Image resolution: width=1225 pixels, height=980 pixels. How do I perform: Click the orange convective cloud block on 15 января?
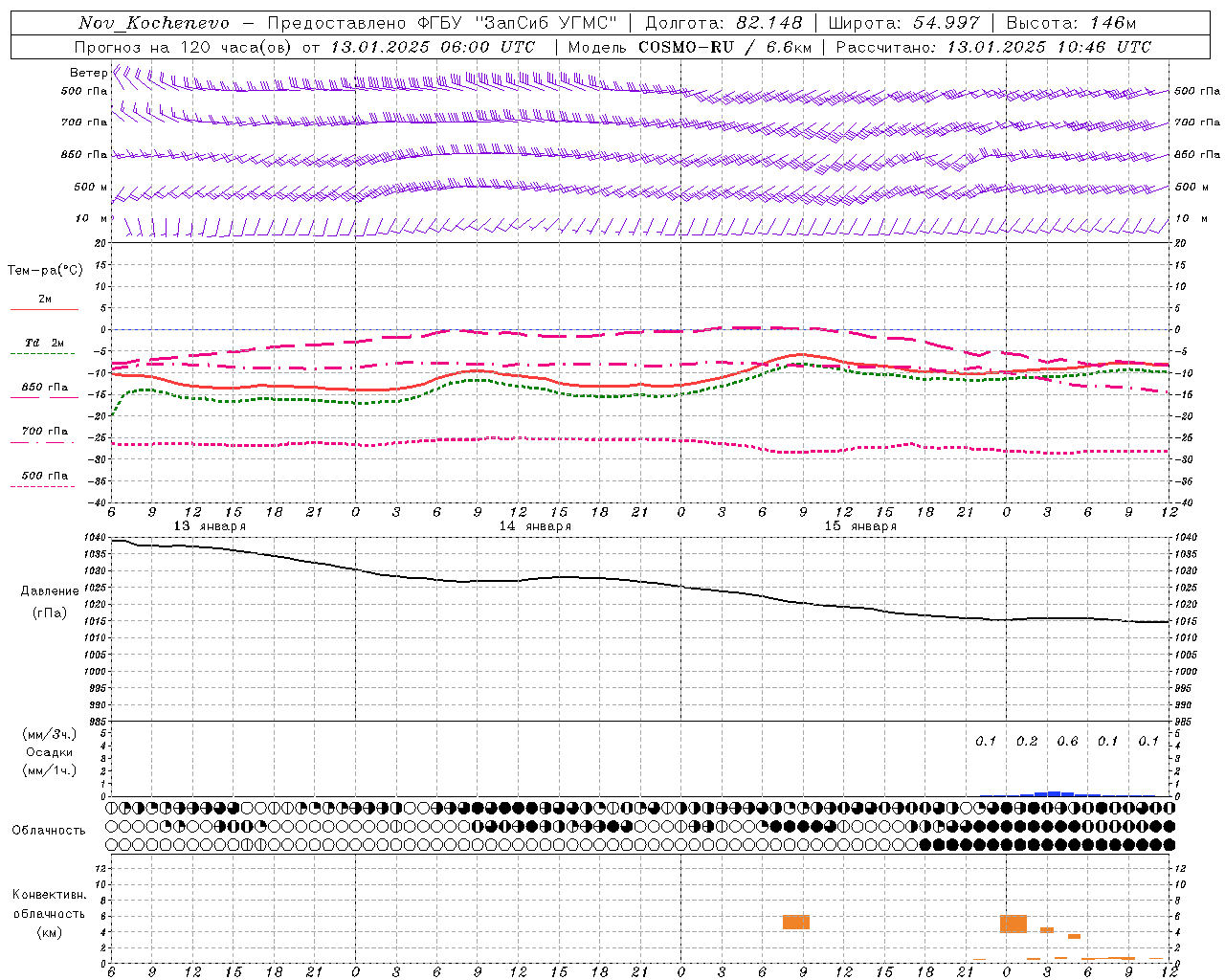pos(796,923)
